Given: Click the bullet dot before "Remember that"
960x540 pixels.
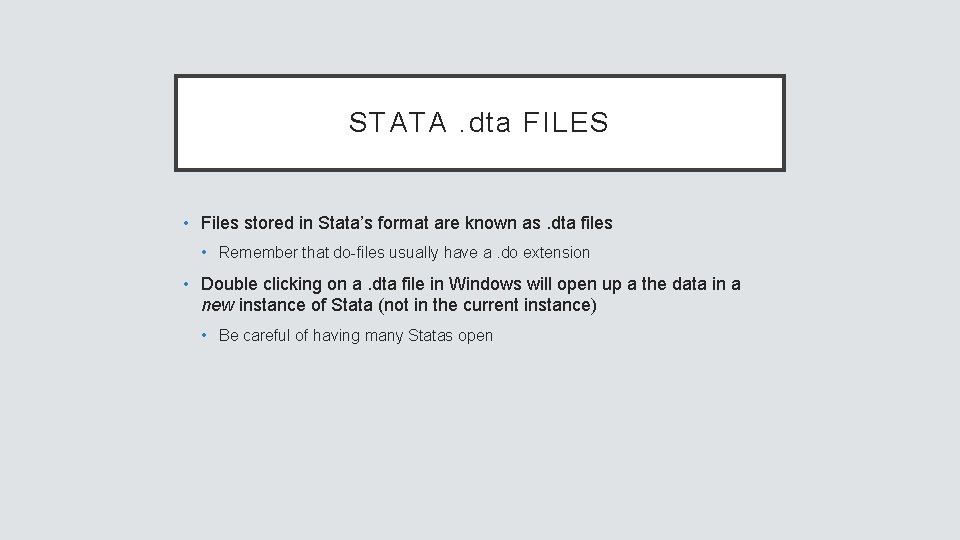Looking at the screenshot, I should (x=205, y=253).
